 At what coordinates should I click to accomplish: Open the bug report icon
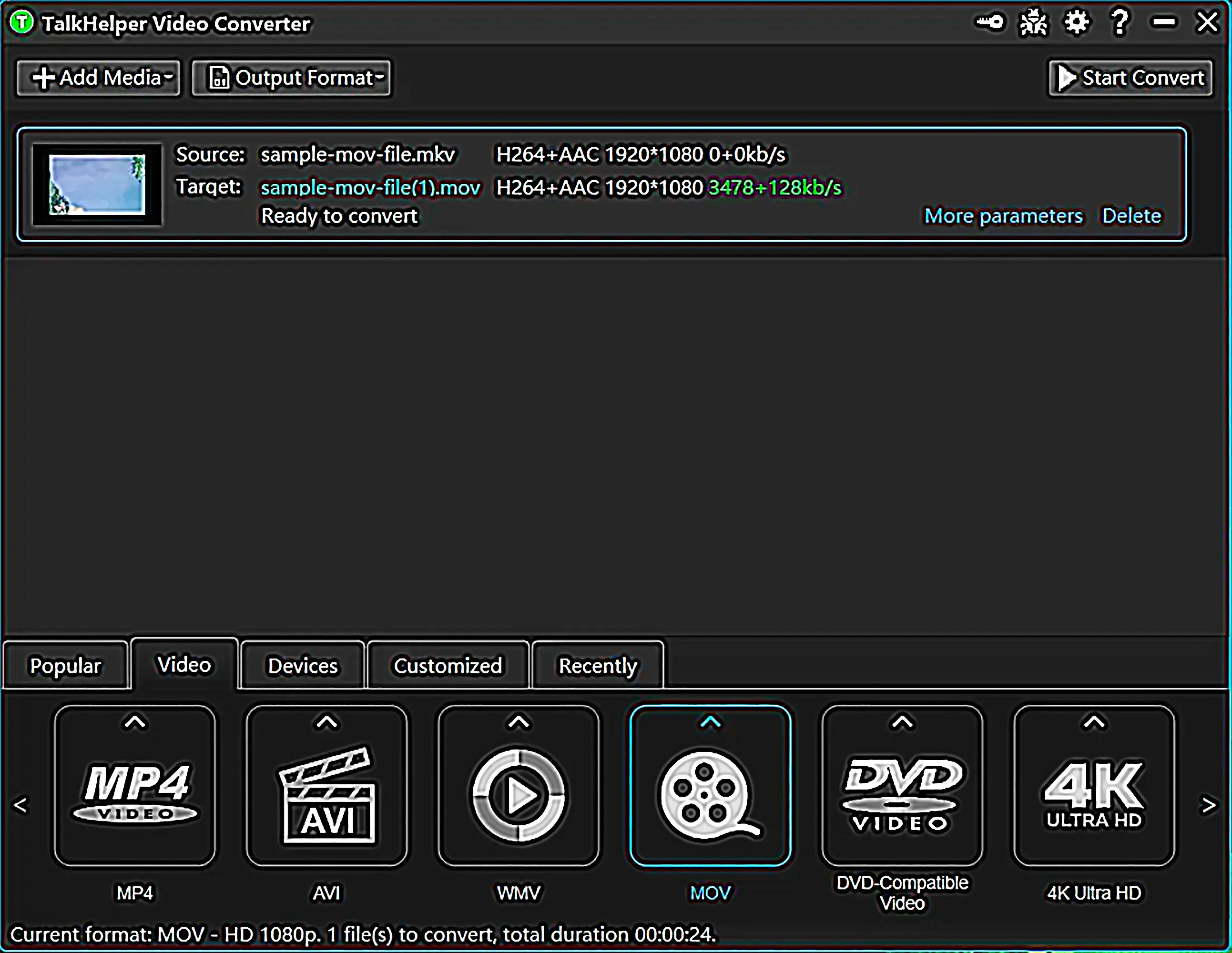click(1033, 22)
